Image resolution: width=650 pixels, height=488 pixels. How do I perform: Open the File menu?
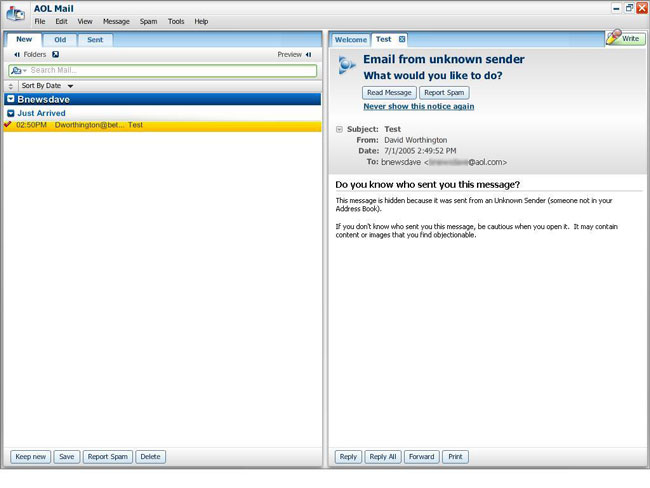click(40, 22)
